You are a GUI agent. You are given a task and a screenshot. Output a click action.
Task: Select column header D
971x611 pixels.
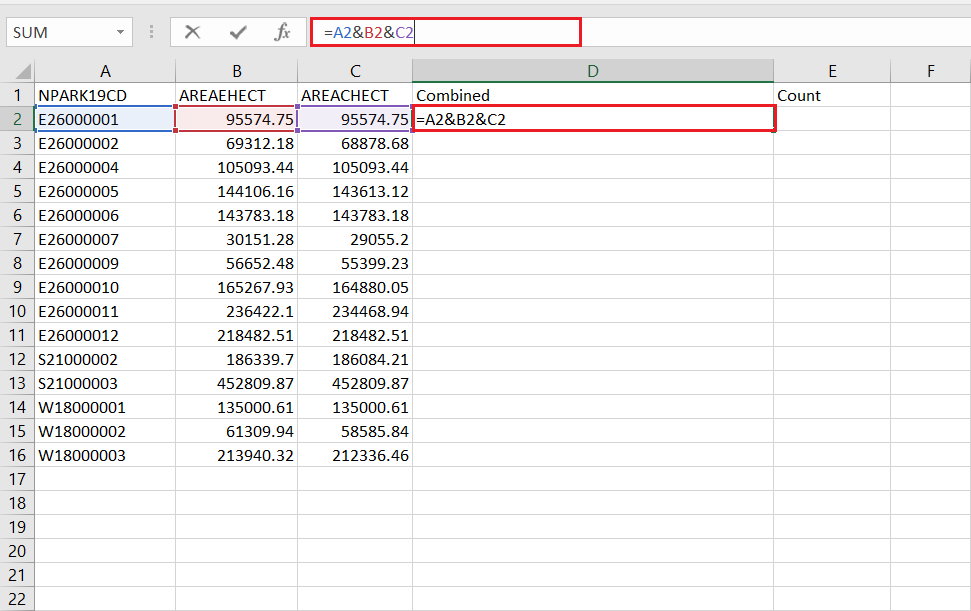[592, 70]
